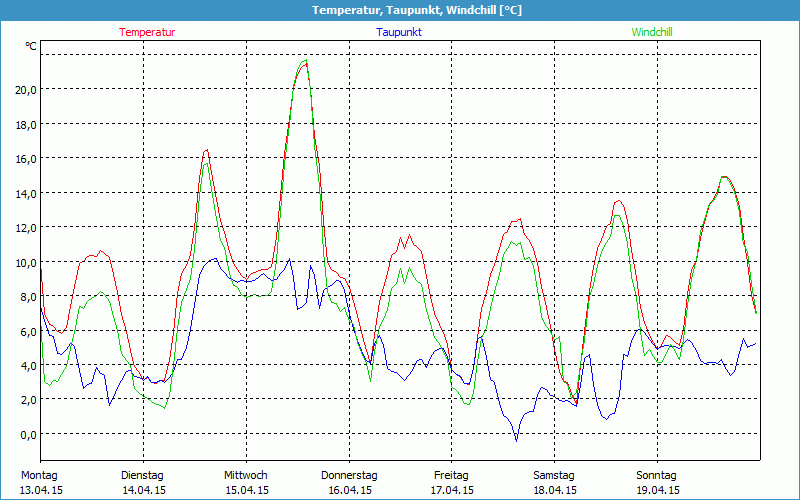
Task: Click the '12,0' y-axis value
Action: point(26,228)
